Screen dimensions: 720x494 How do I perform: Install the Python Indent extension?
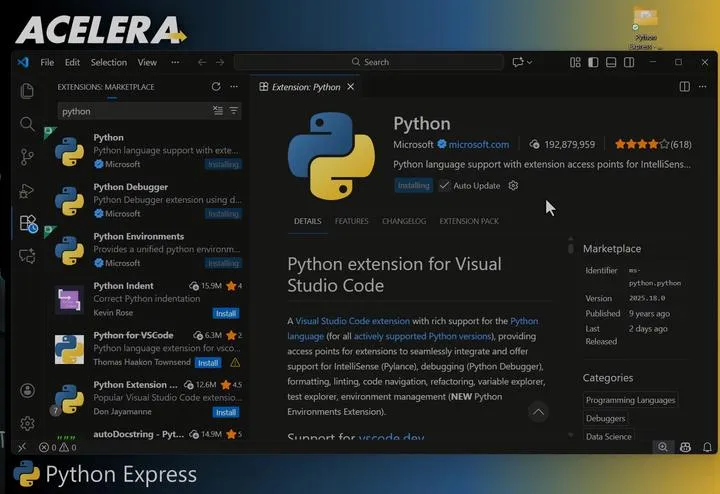pos(226,313)
